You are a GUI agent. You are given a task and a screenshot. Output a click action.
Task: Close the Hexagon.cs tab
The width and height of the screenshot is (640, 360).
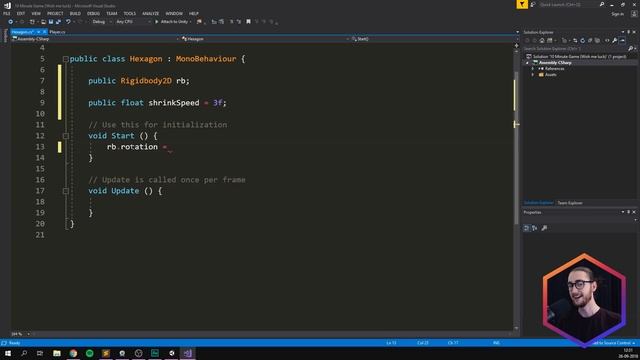pyautogui.click(x=44, y=32)
